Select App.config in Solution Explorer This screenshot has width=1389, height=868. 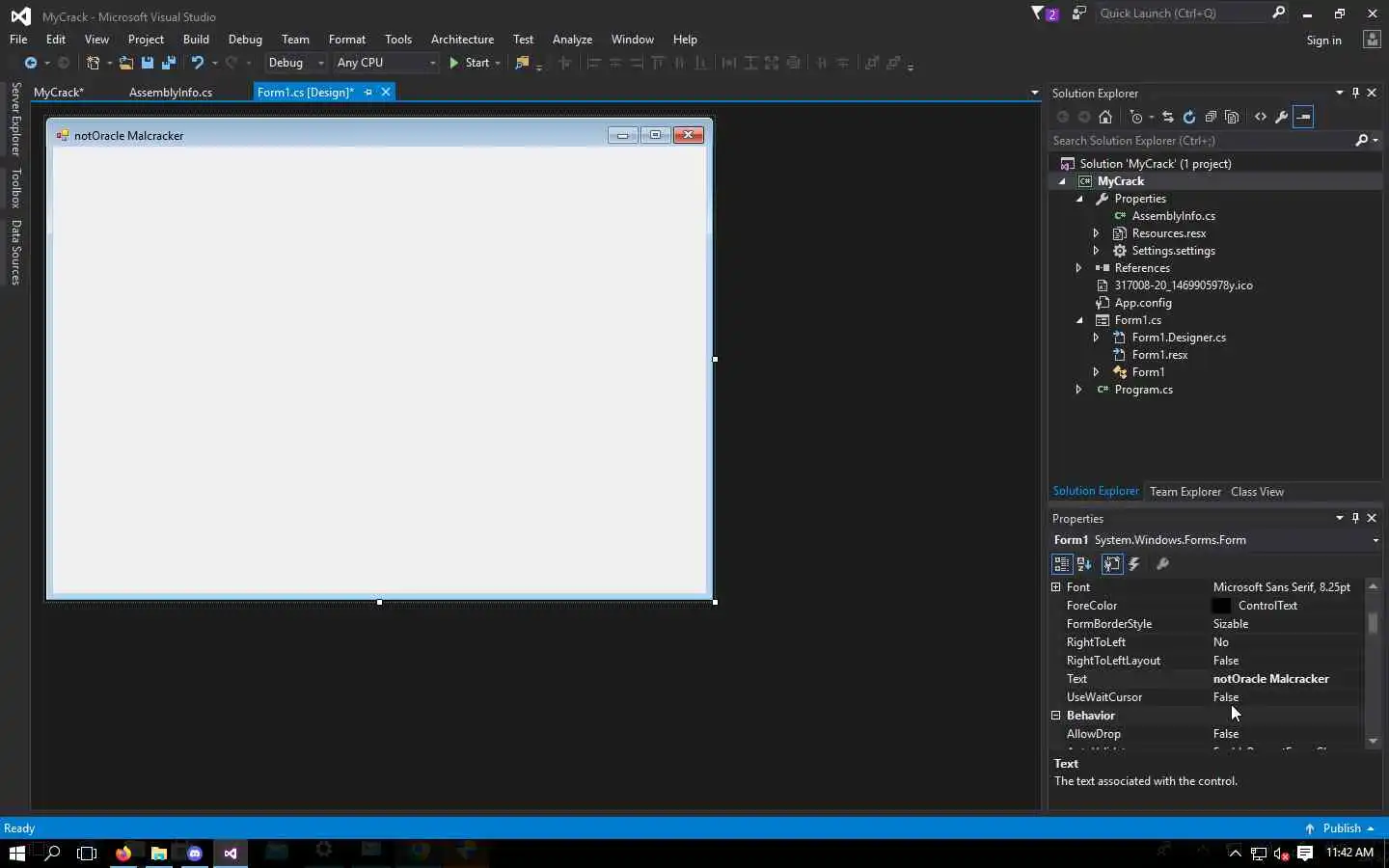click(x=1143, y=303)
